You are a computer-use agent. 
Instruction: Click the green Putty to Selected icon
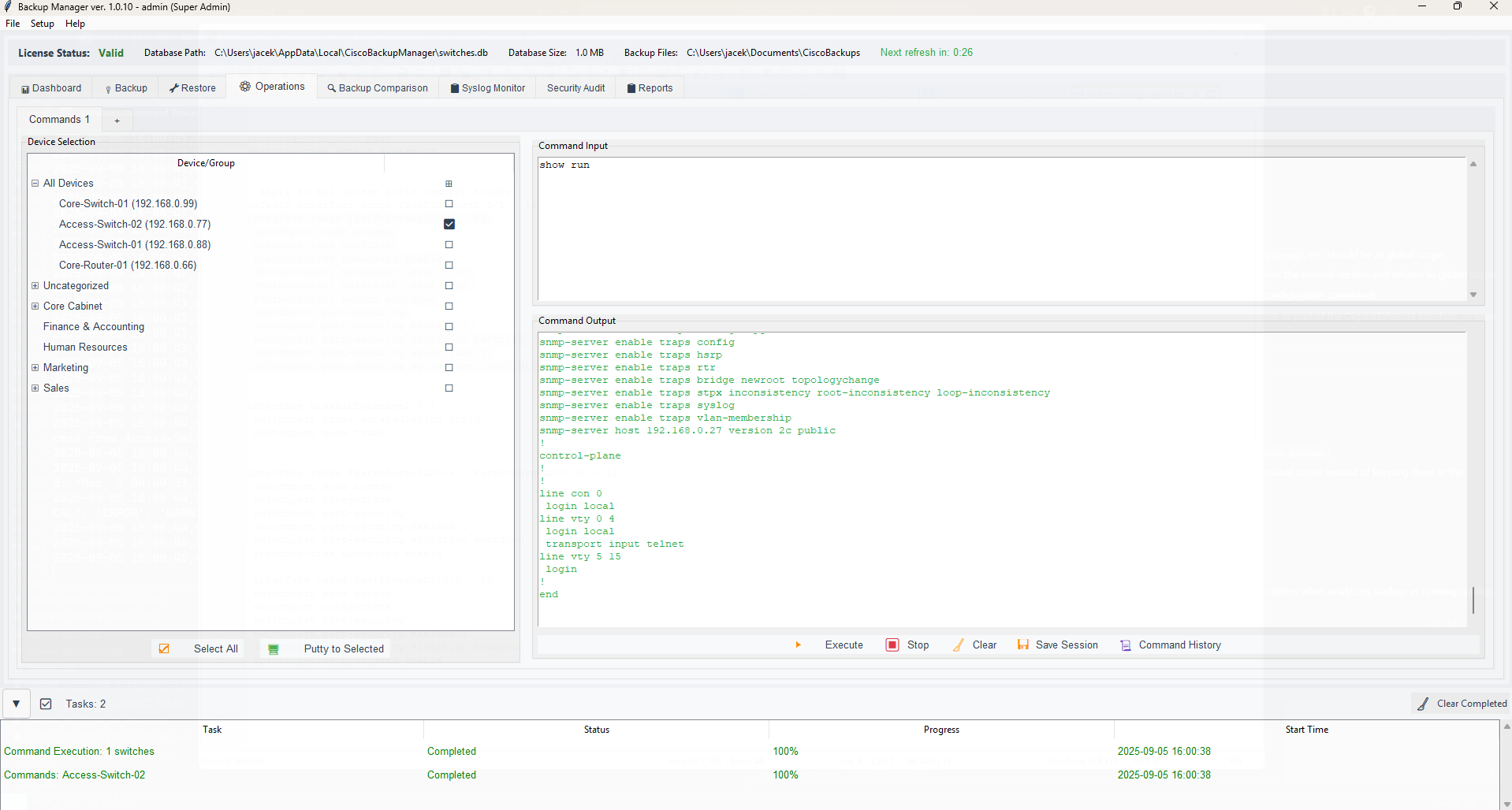274,649
